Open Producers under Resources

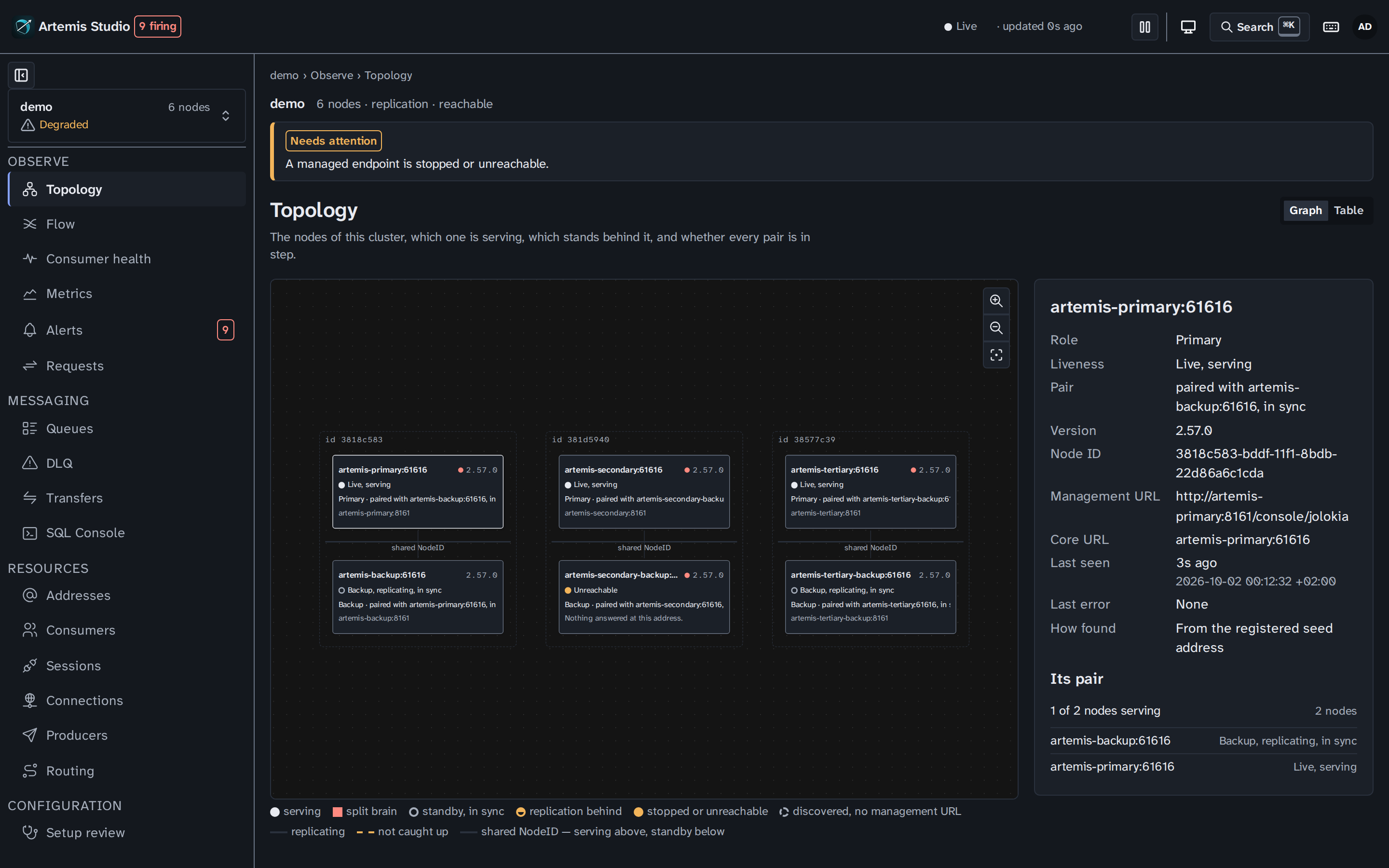[127, 735]
